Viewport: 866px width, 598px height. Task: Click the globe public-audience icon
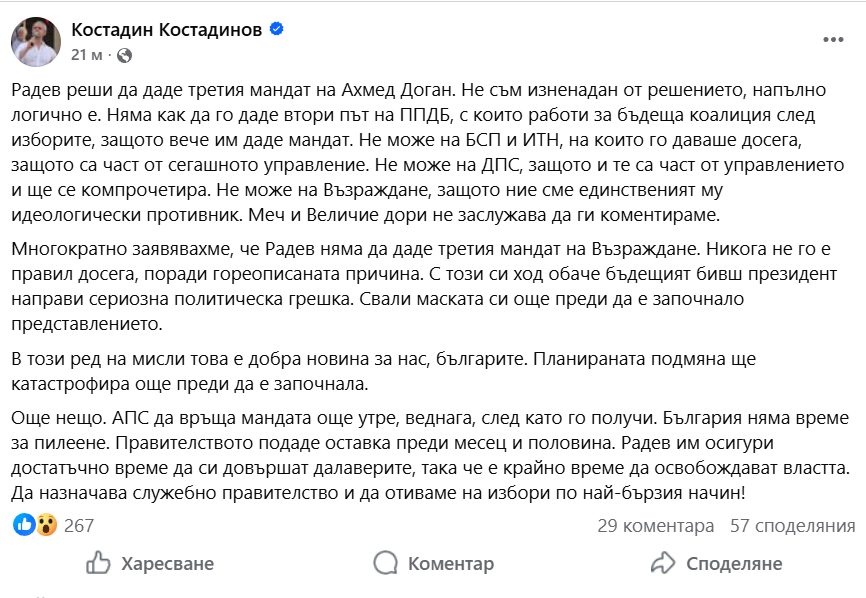coord(123,54)
